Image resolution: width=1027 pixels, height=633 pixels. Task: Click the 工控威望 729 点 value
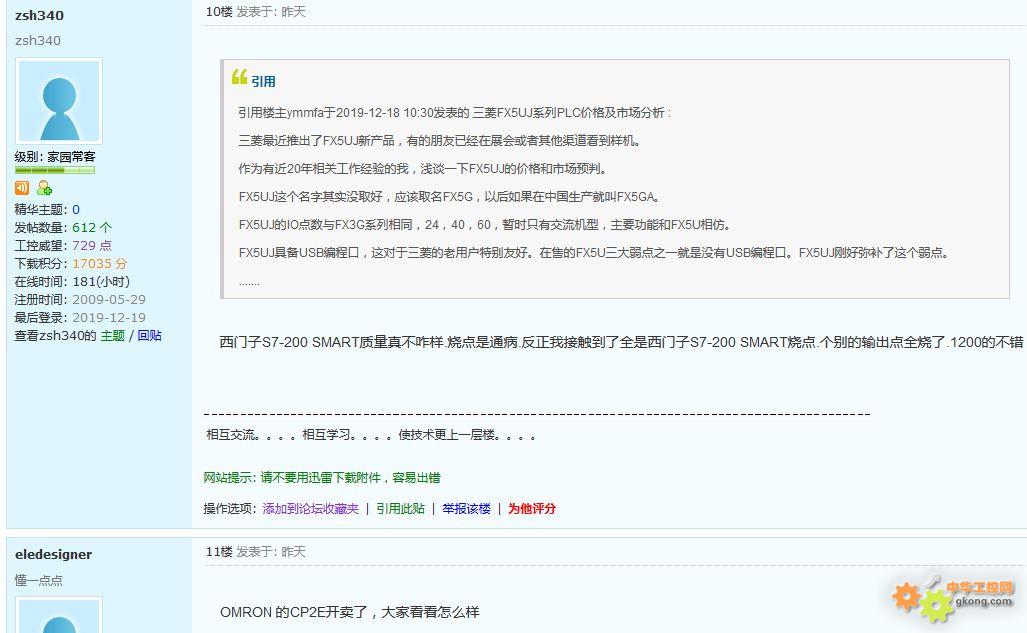(92, 245)
